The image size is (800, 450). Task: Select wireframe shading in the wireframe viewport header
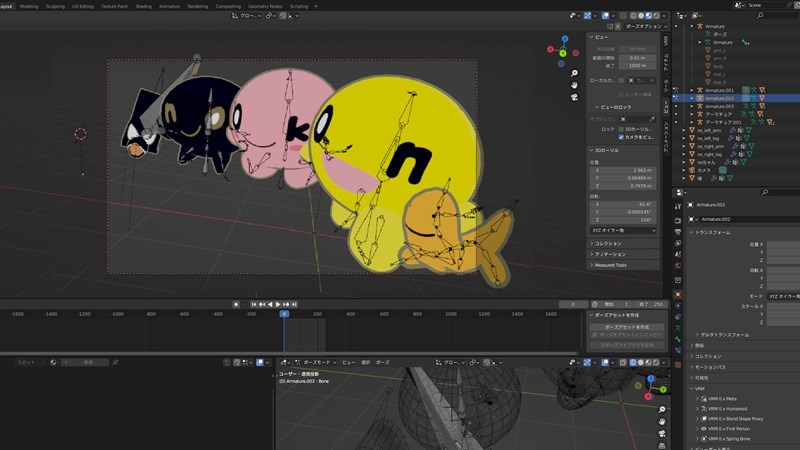[x=633, y=362]
